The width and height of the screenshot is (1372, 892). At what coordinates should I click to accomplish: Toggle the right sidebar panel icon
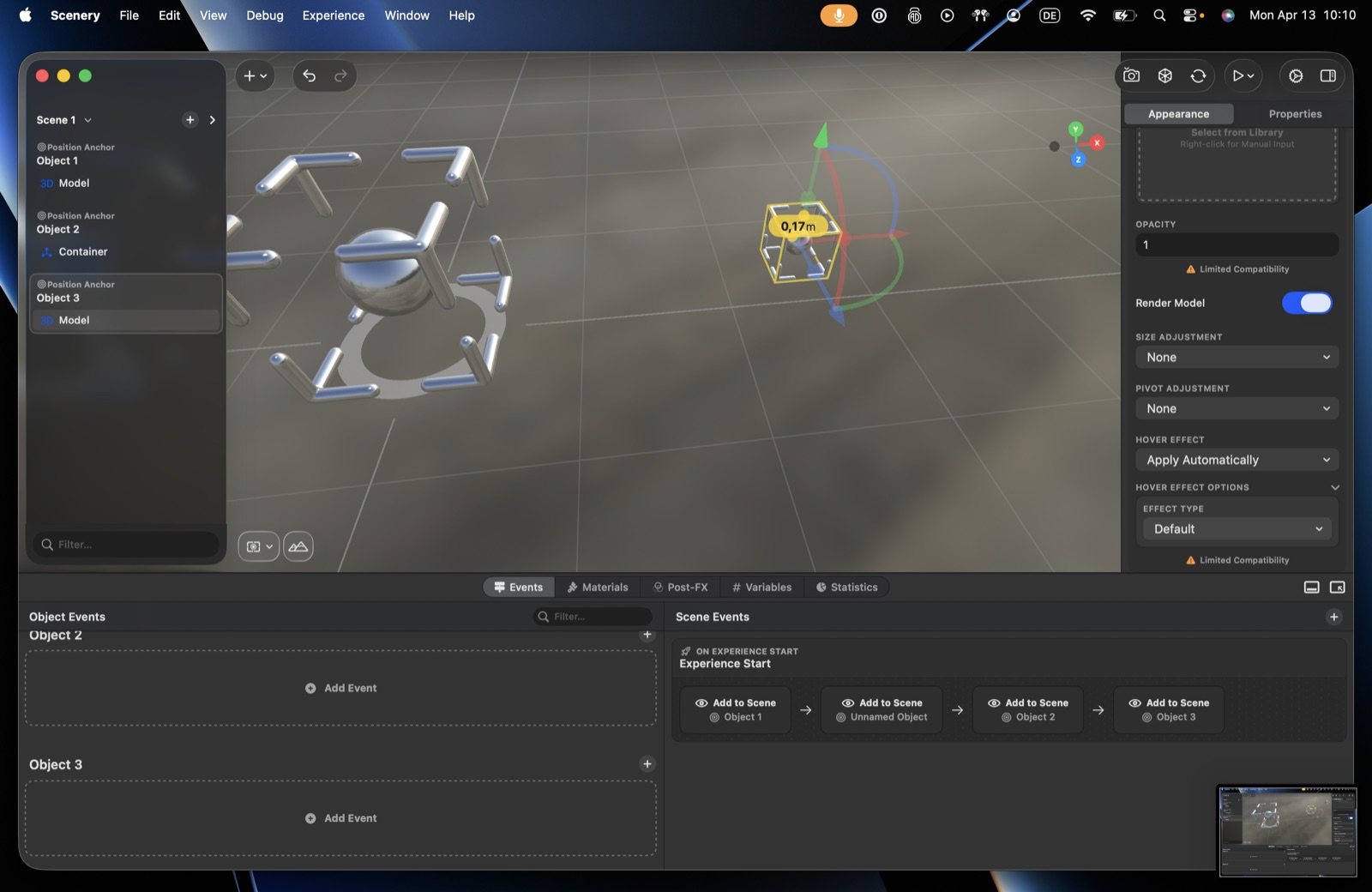pyautogui.click(x=1327, y=75)
